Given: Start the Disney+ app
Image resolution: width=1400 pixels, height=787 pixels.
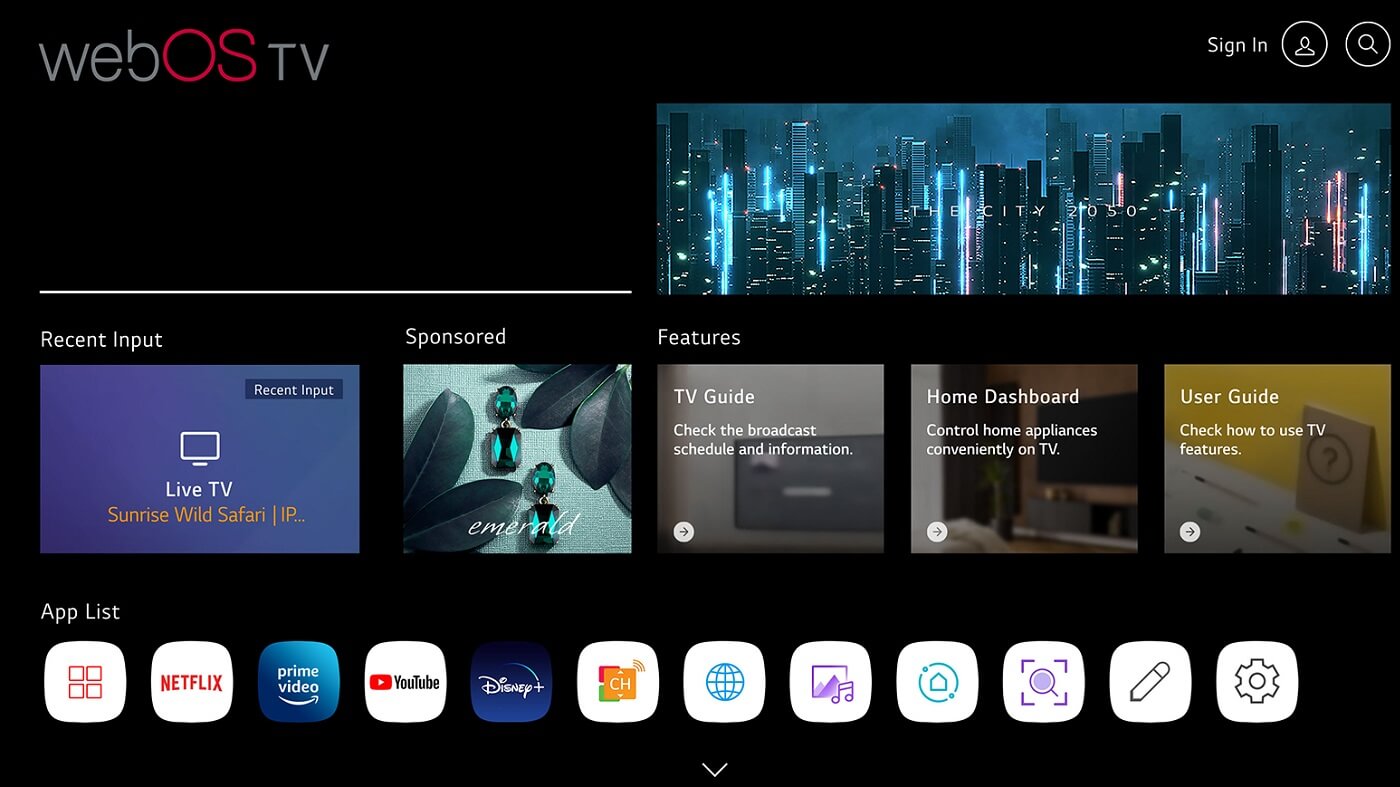Looking at the screenshot, I should [511, 682].
